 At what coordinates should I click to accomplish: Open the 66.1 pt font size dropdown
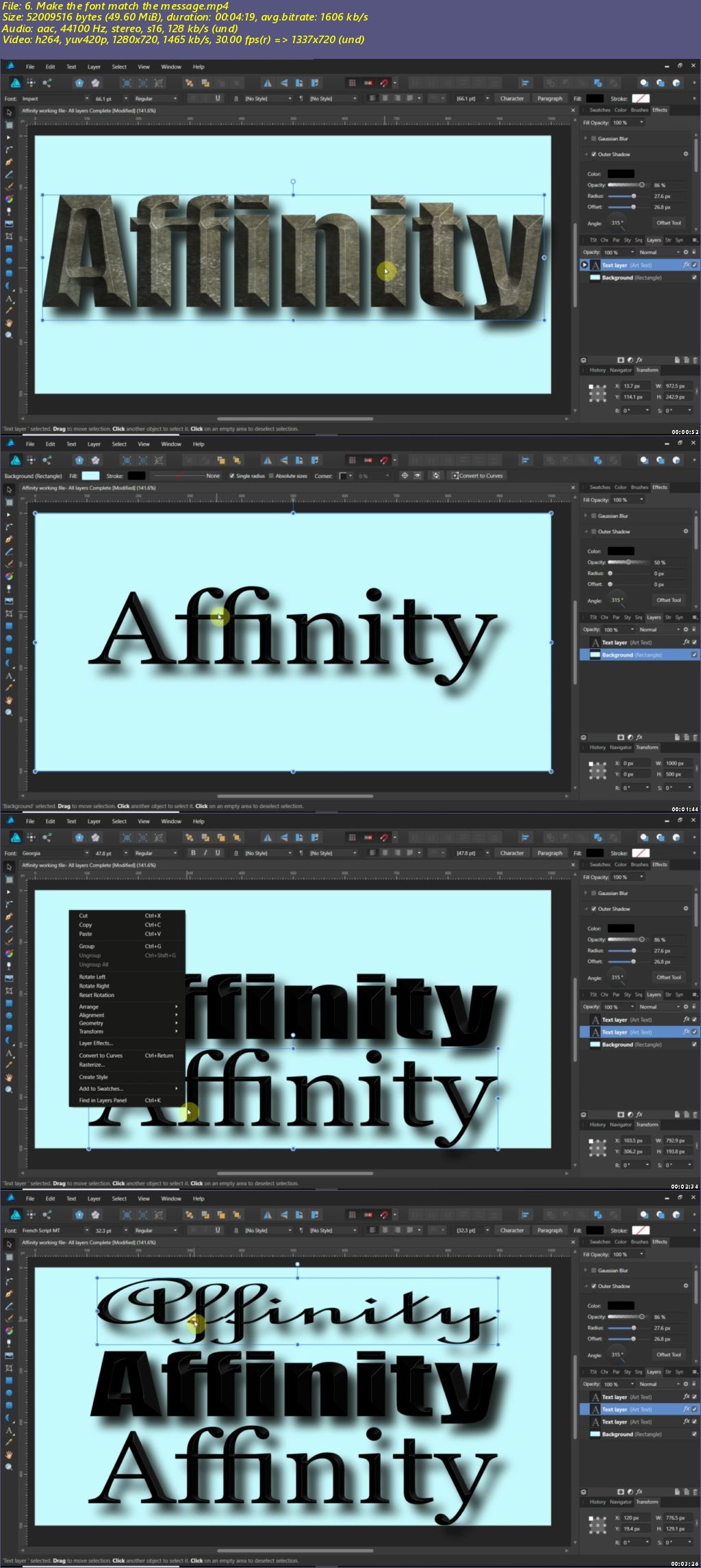(x=127, y=98)
